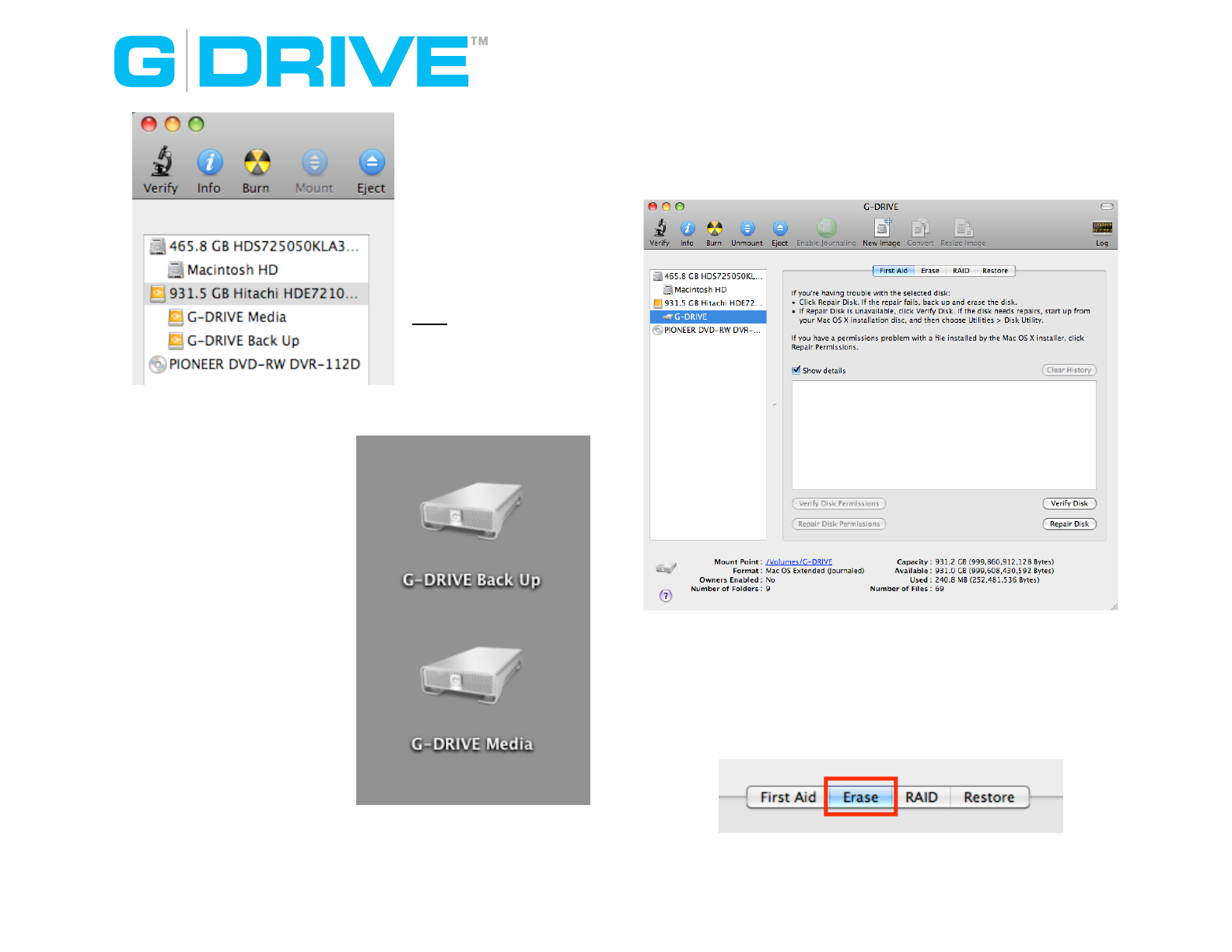This screenshot has width=1232, height=952.
Task: Click the sidebar splitter handle in G-DRIVE window
Action: click(774, 404)
